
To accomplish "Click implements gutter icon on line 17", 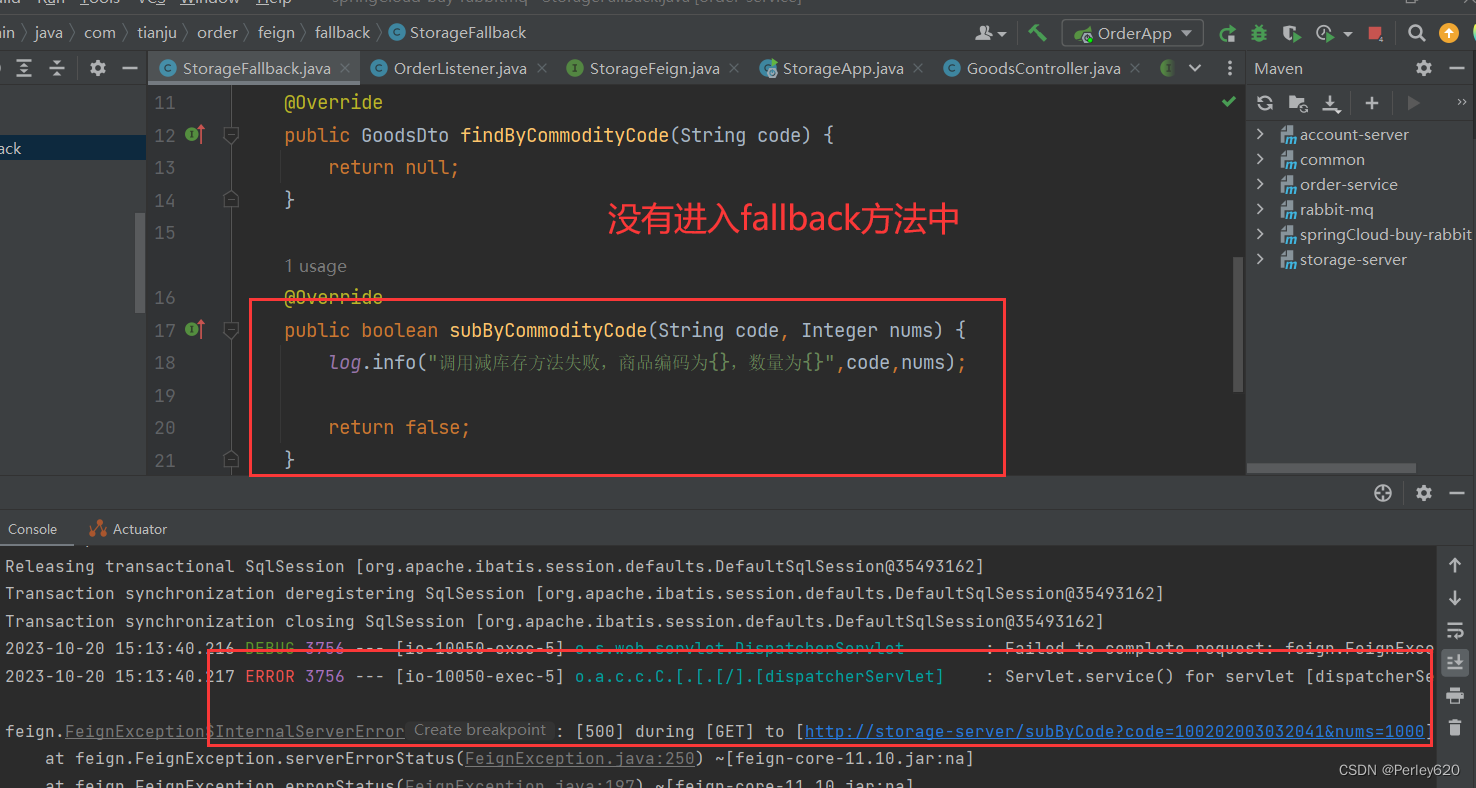I will (195, 330).
